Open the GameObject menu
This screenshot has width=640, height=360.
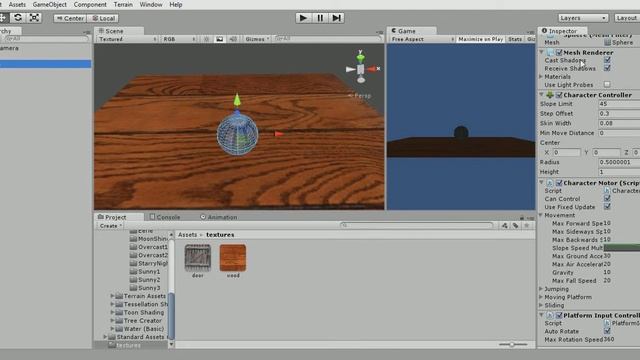(49, 4)
